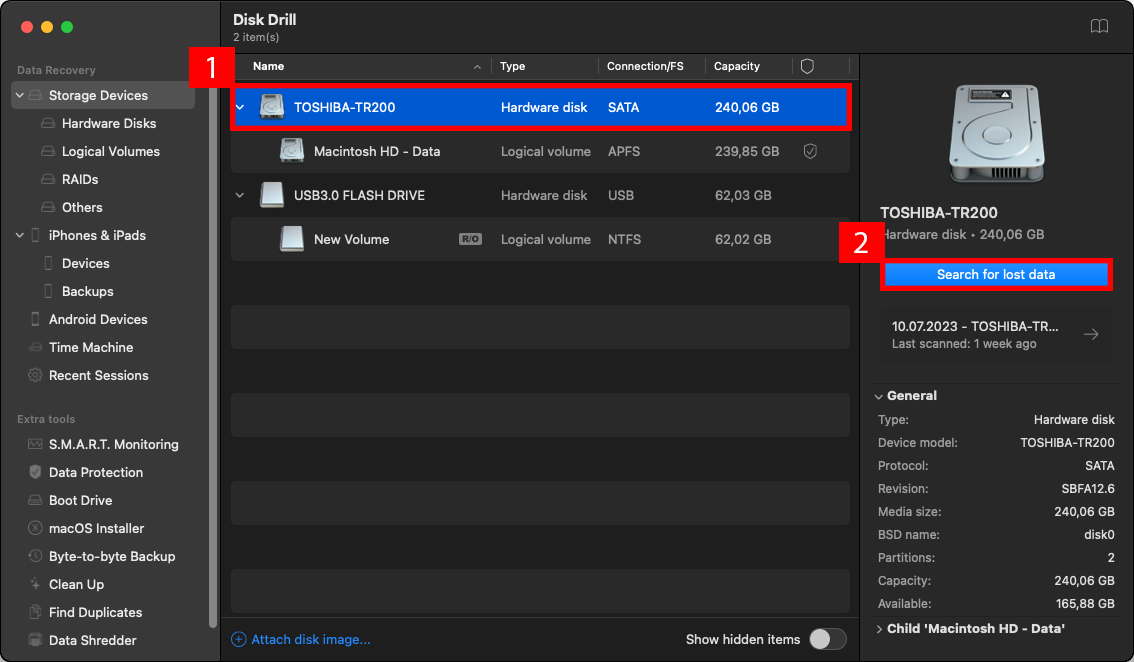
Task: Sort by Name column header
Action: click(268, 66)
